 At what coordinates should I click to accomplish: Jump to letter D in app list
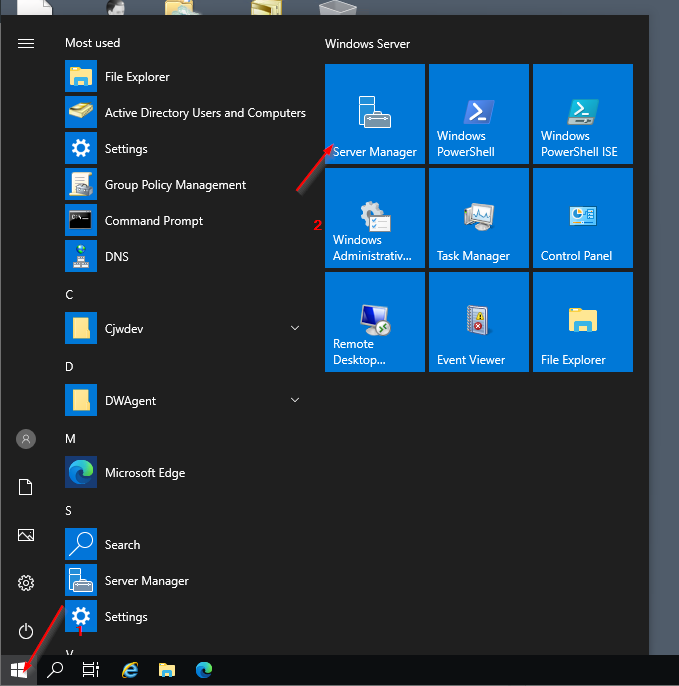point(69,367)
